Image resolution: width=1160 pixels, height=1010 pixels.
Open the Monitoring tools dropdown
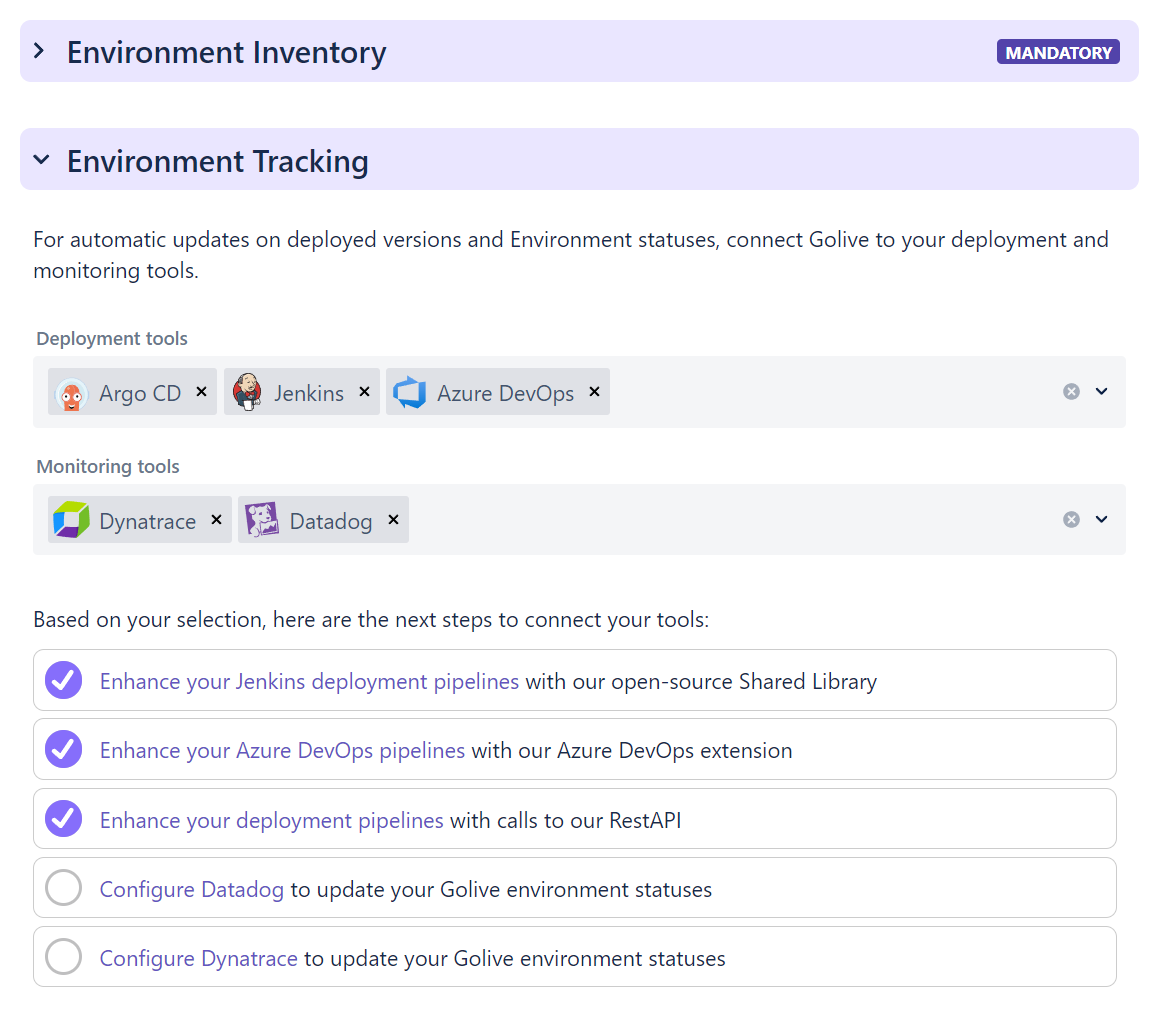tap(1102, 520)
